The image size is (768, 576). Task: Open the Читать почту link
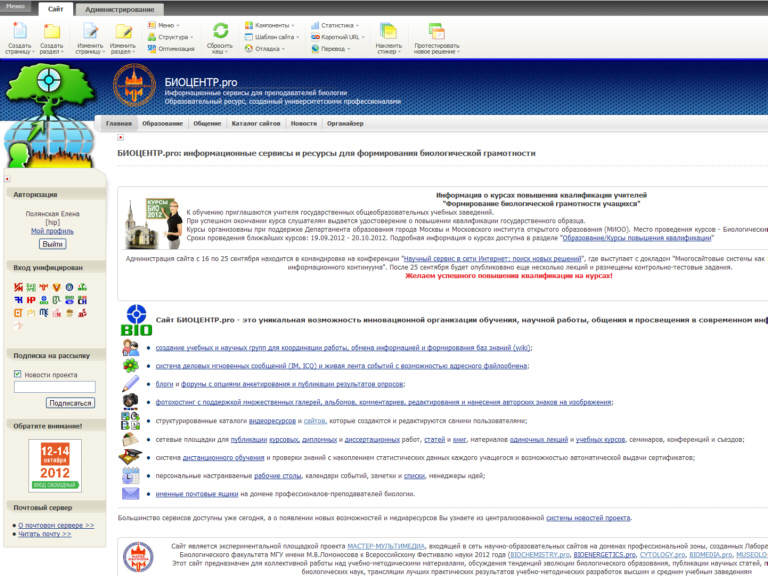(45, 534)
